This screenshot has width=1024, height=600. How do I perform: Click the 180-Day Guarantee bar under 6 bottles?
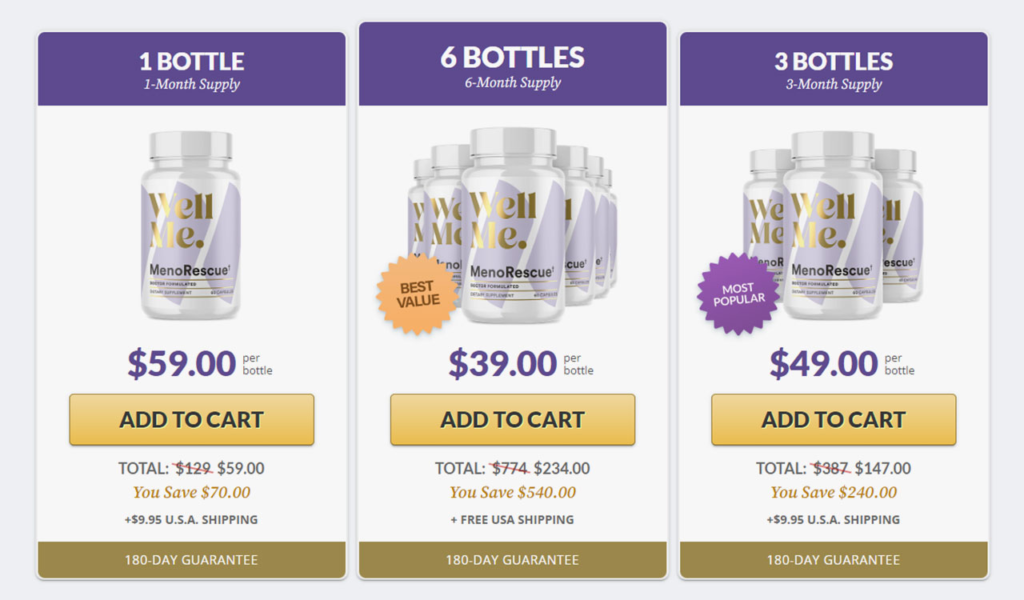(513, 560)
